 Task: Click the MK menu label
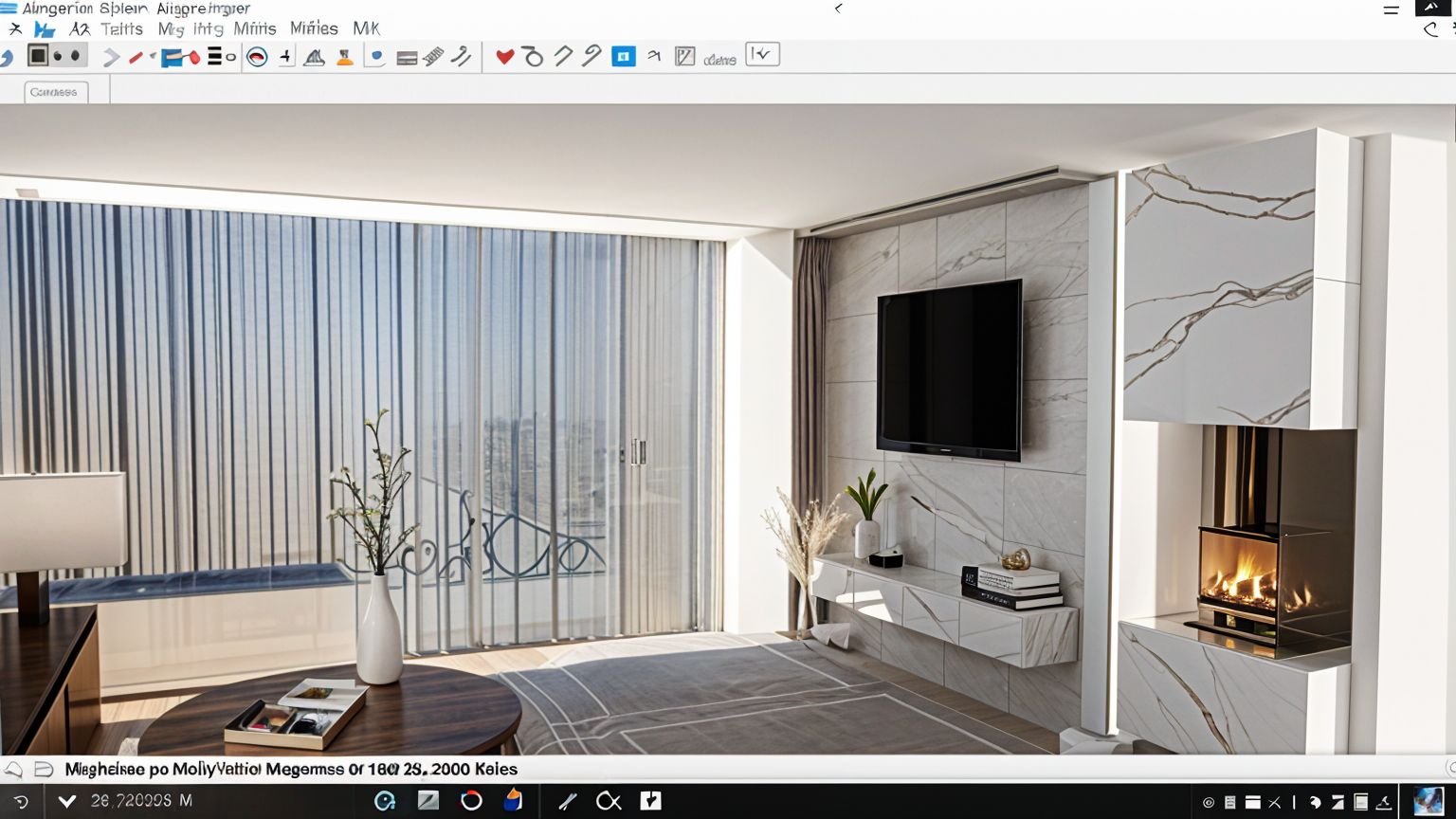tap(366, 29)
